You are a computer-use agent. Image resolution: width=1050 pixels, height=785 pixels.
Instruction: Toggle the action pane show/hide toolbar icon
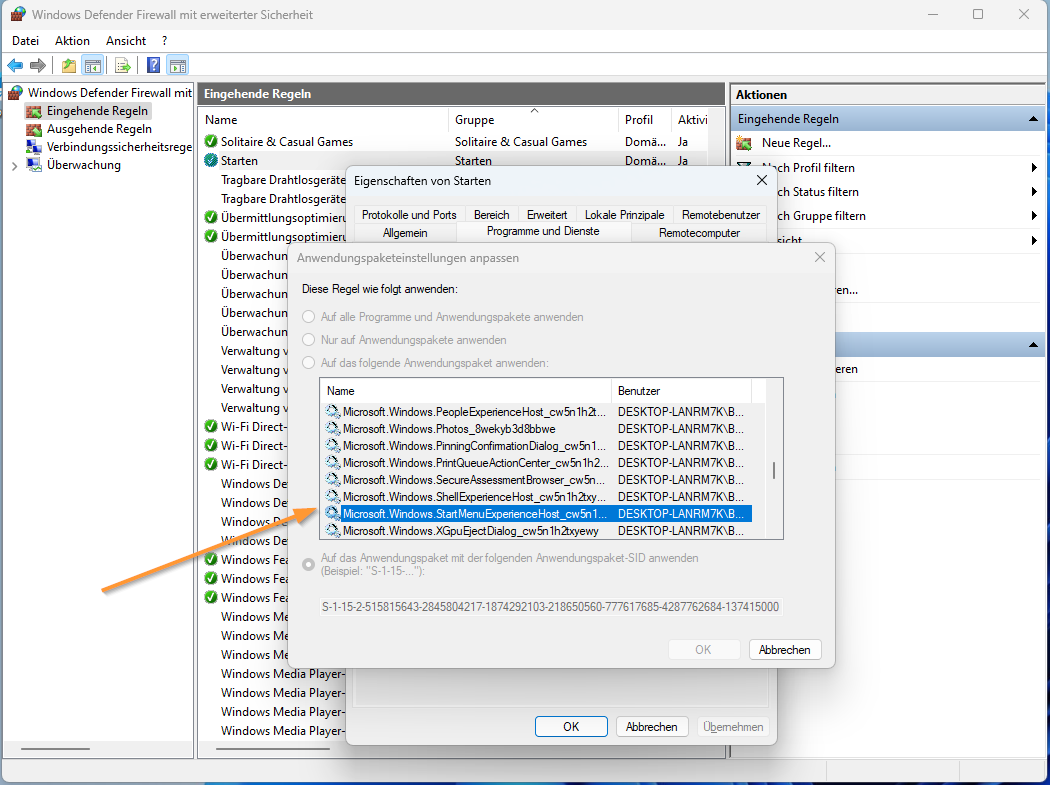(x=177, y=65)
